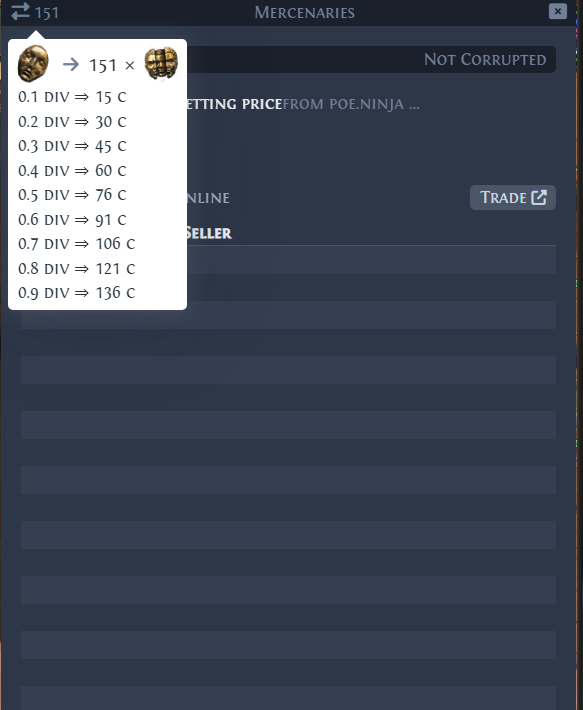The image size is (583, 710).
Task: Click the Mercenaries league title
Action: [x=305, y=13]
